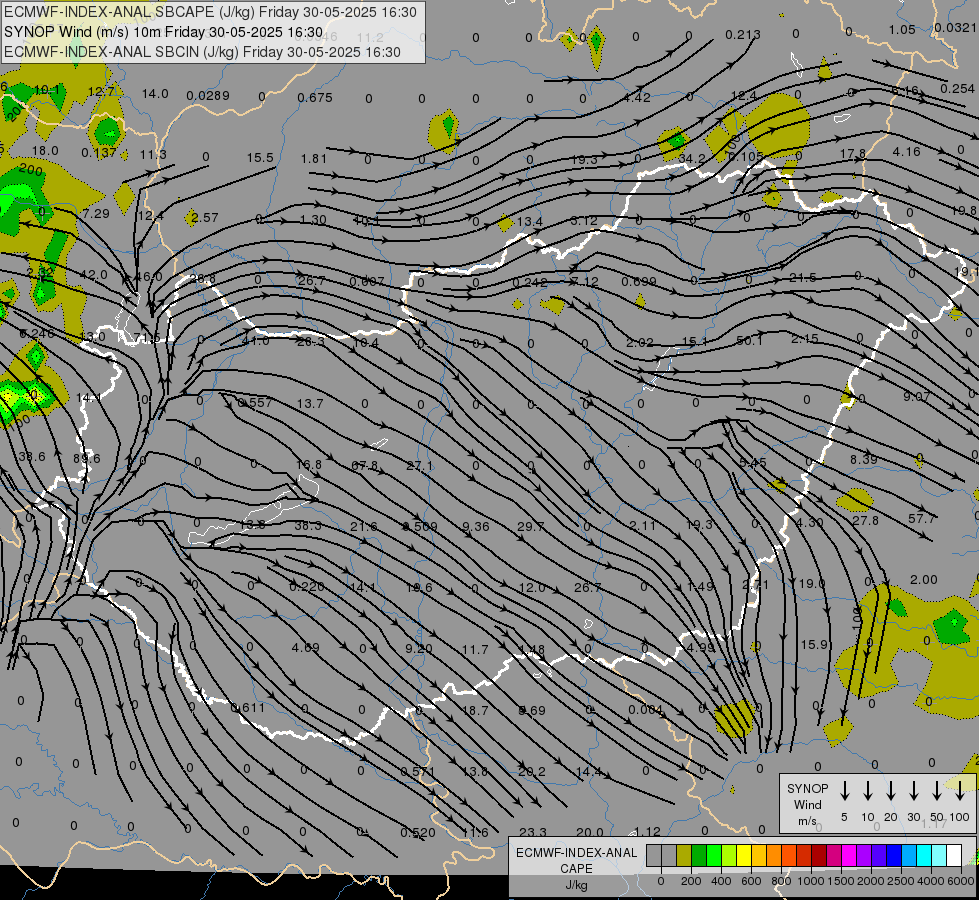Click the map value 0.0289
Viewport: 979px width, 900px height.
(x=208, y=96)
